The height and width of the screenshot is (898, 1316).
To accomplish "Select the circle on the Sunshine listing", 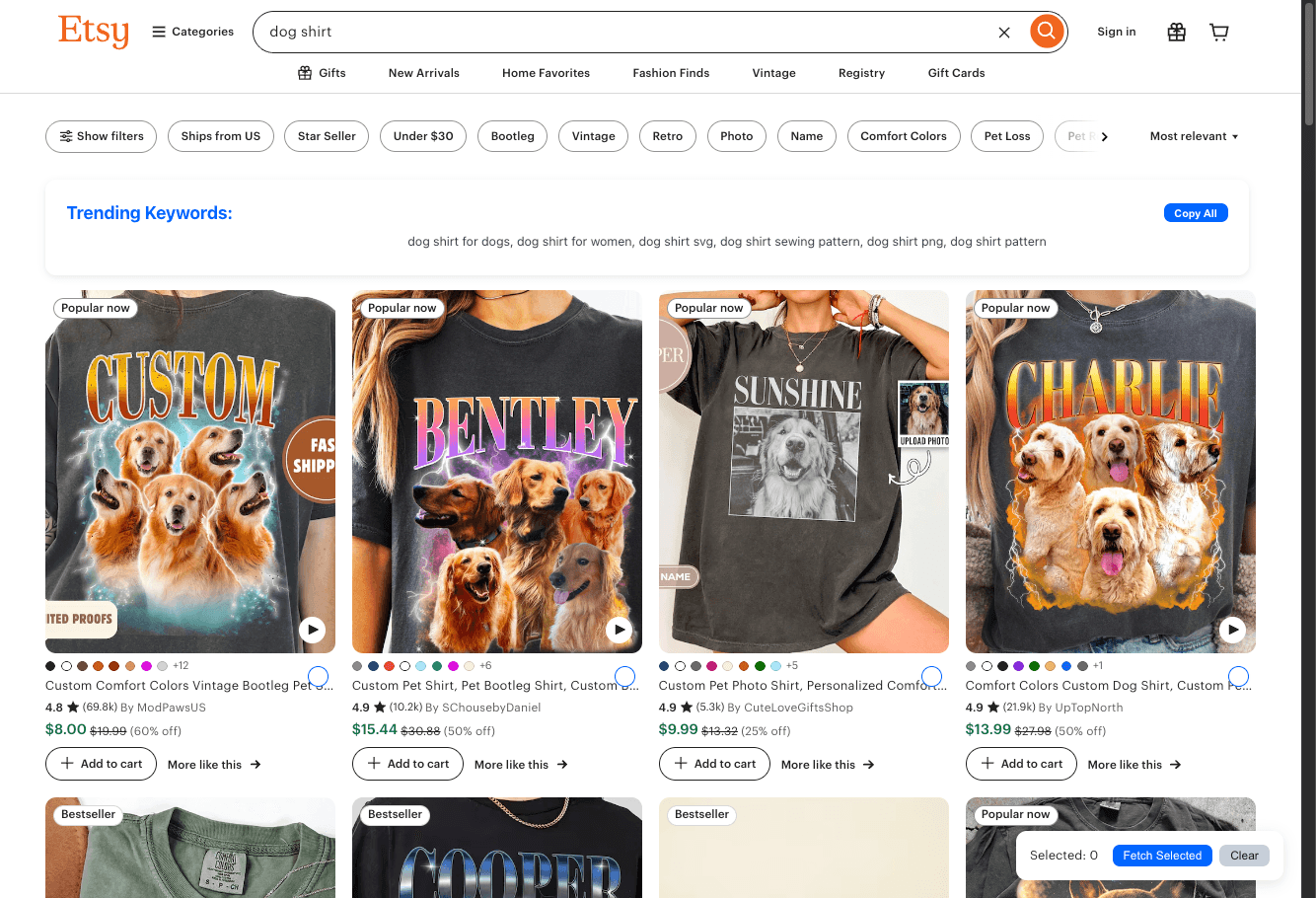I will (930, 676).
